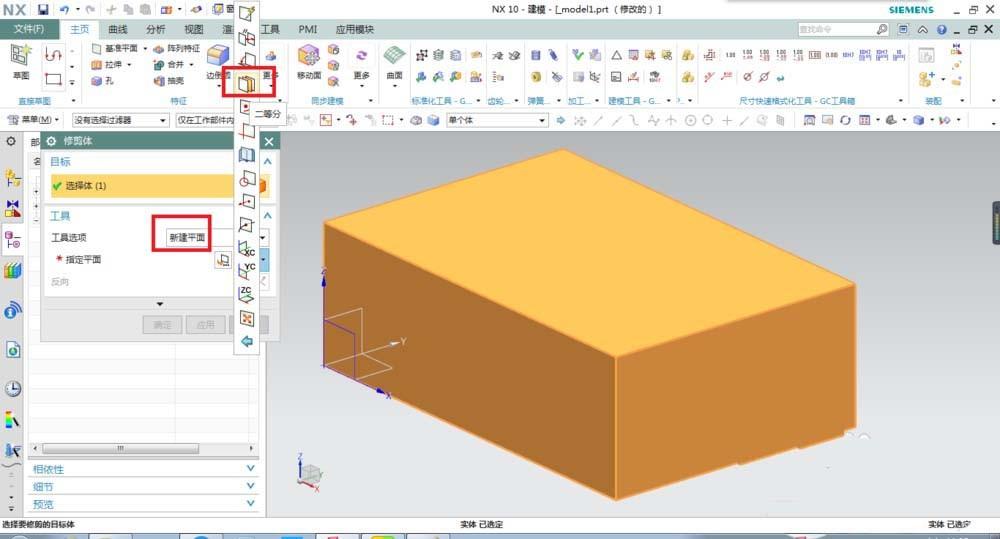Open the History clock icon in sidebar

click(13, 389)
